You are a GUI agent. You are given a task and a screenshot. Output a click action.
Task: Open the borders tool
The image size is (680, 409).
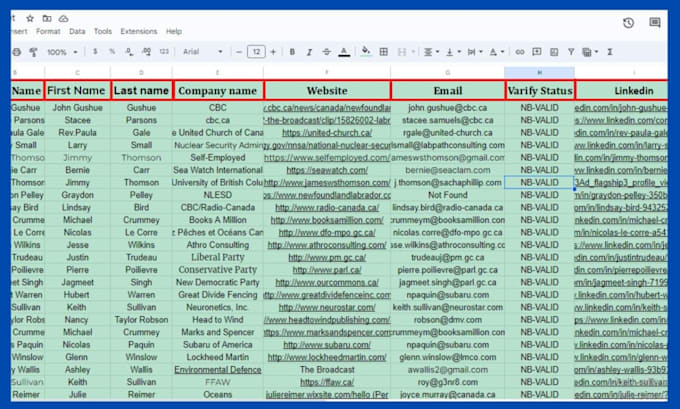(x=384, y=52)
